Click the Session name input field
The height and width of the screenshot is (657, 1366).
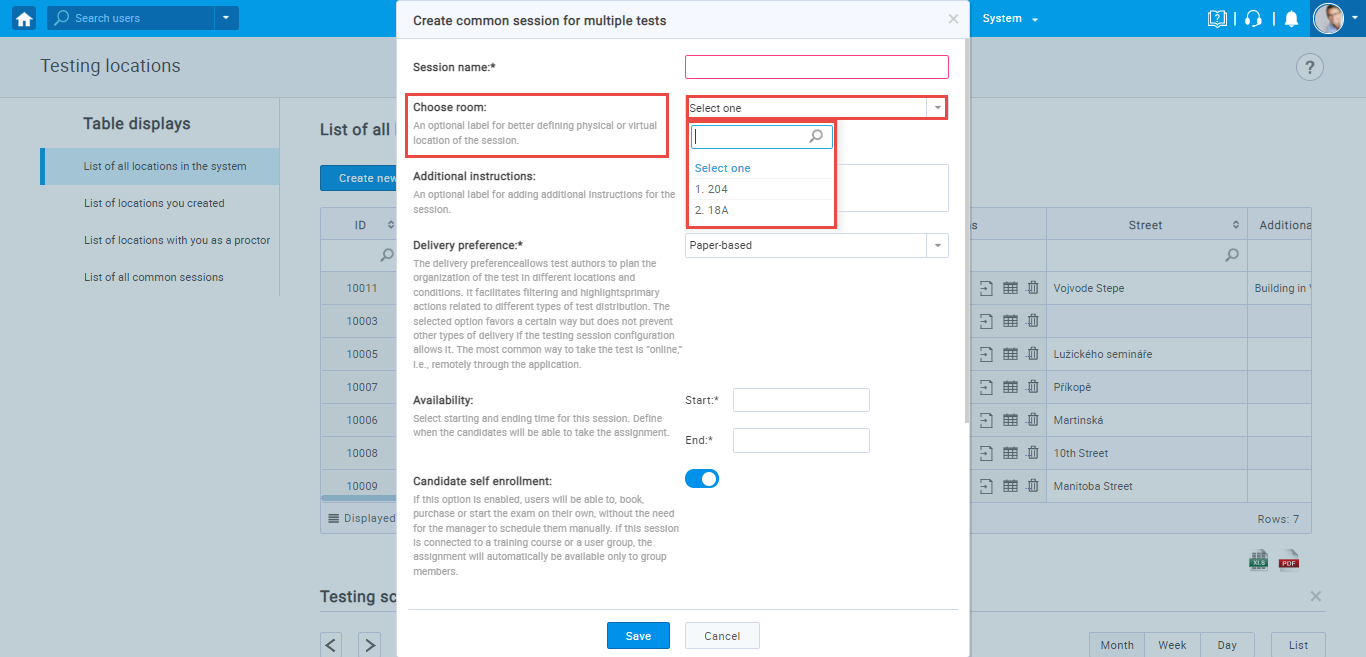coord(816,67)
